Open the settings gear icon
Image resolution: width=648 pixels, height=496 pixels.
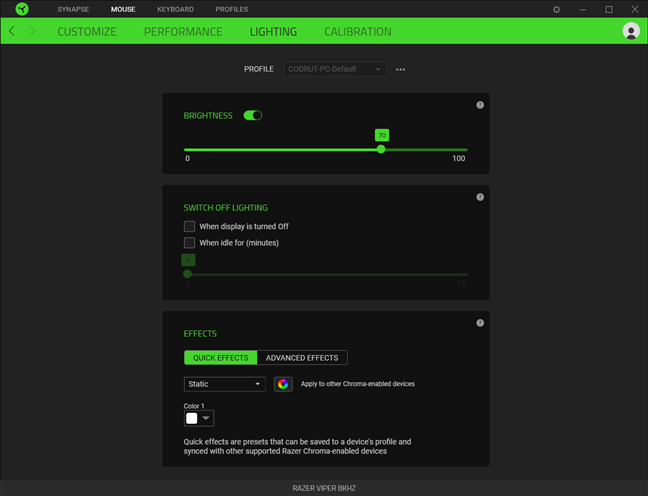tap(557, 9)
